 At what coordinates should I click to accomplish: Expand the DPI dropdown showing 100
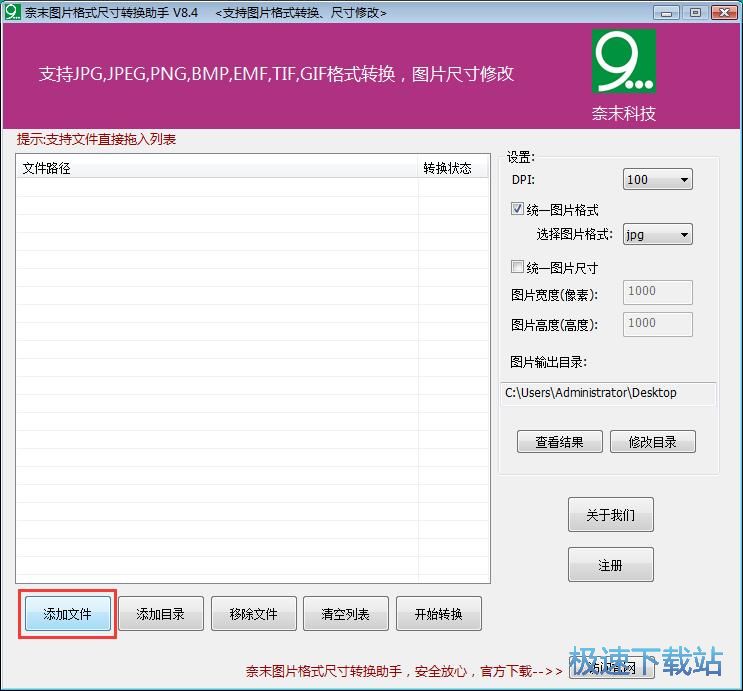click(658, 180)
